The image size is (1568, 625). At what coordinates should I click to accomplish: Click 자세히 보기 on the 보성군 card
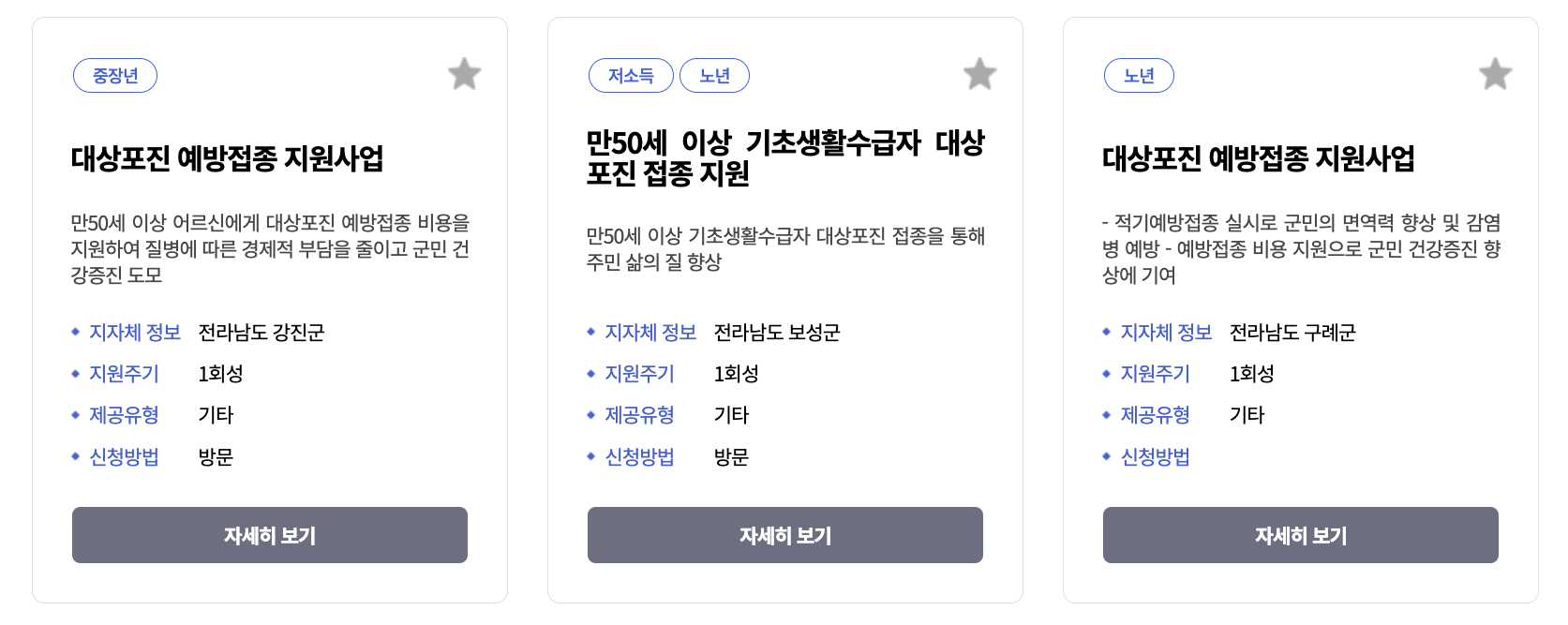784,535
